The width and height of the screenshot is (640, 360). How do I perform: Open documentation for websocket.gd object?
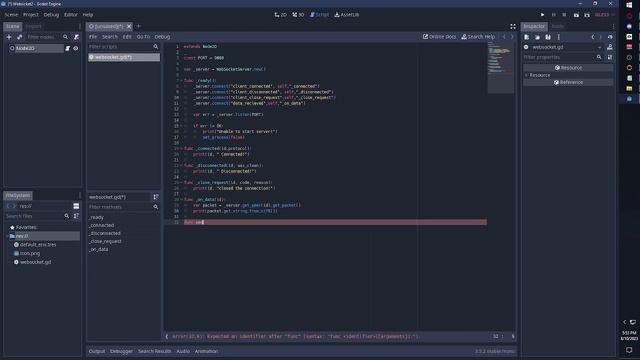(x=609, y=47)
